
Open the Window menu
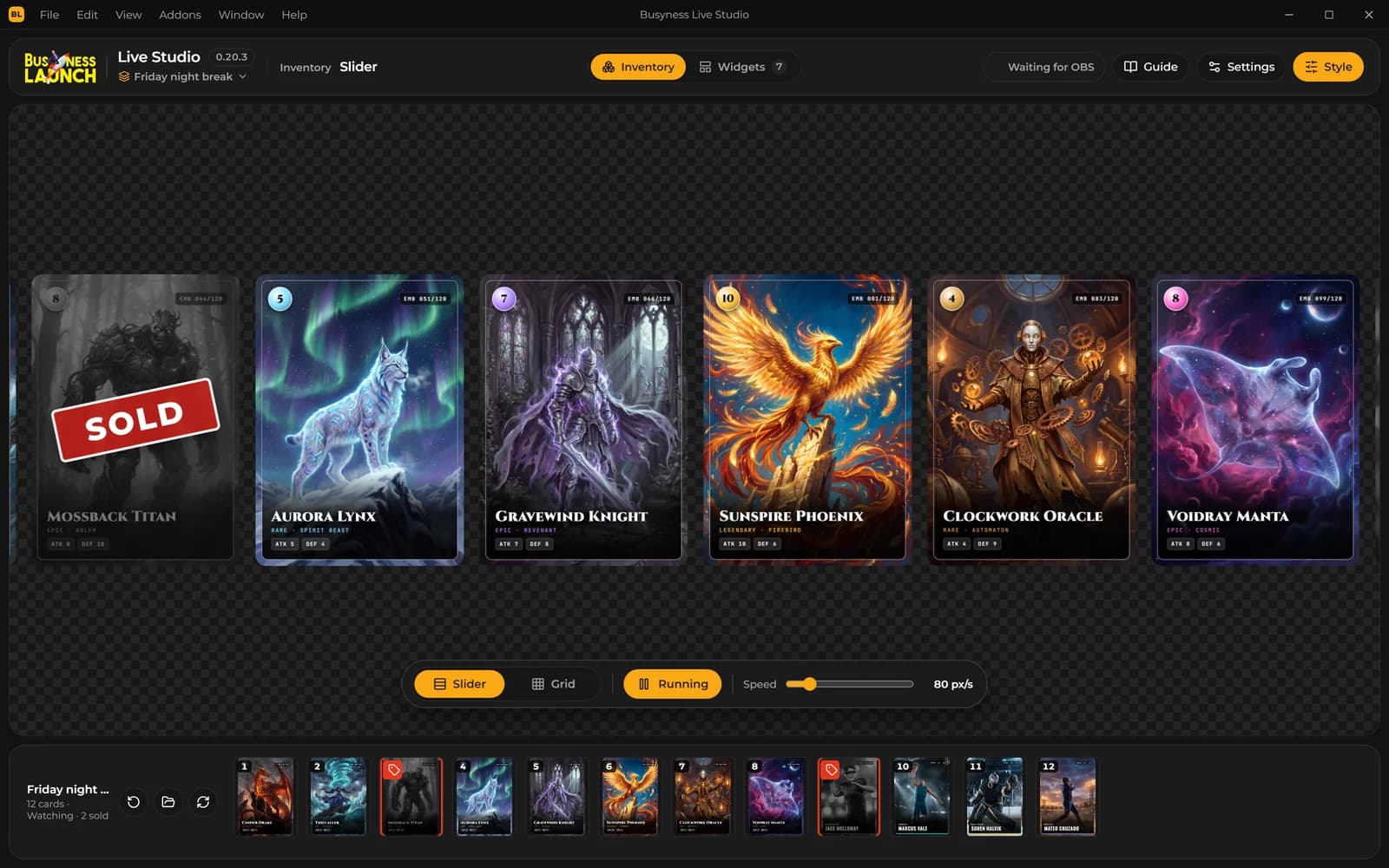tap(241, 15)
